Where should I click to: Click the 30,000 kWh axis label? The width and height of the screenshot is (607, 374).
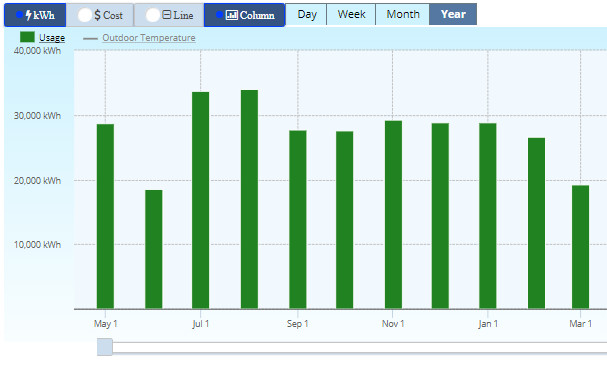37,116
